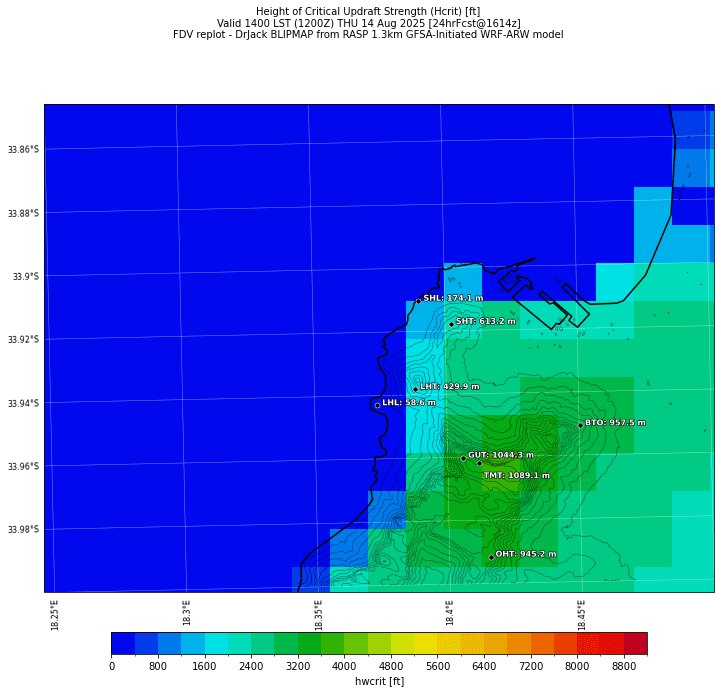Click the 18.45°E longitude tick label
This screenshot has height=692, width=721.
click(x=581, y=615)
